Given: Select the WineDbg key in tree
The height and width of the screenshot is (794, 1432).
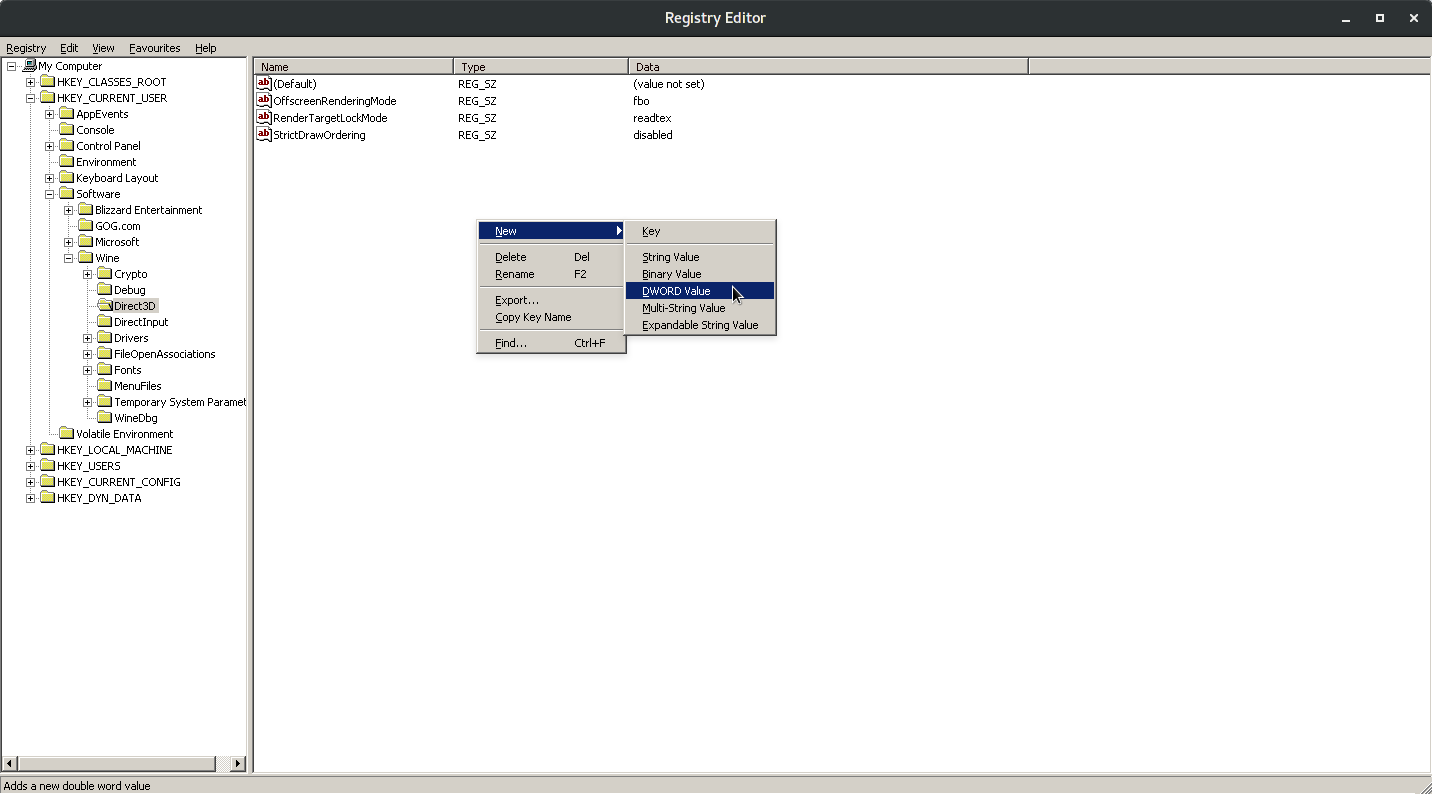Looking at the screenshot, I should point(135,418).
